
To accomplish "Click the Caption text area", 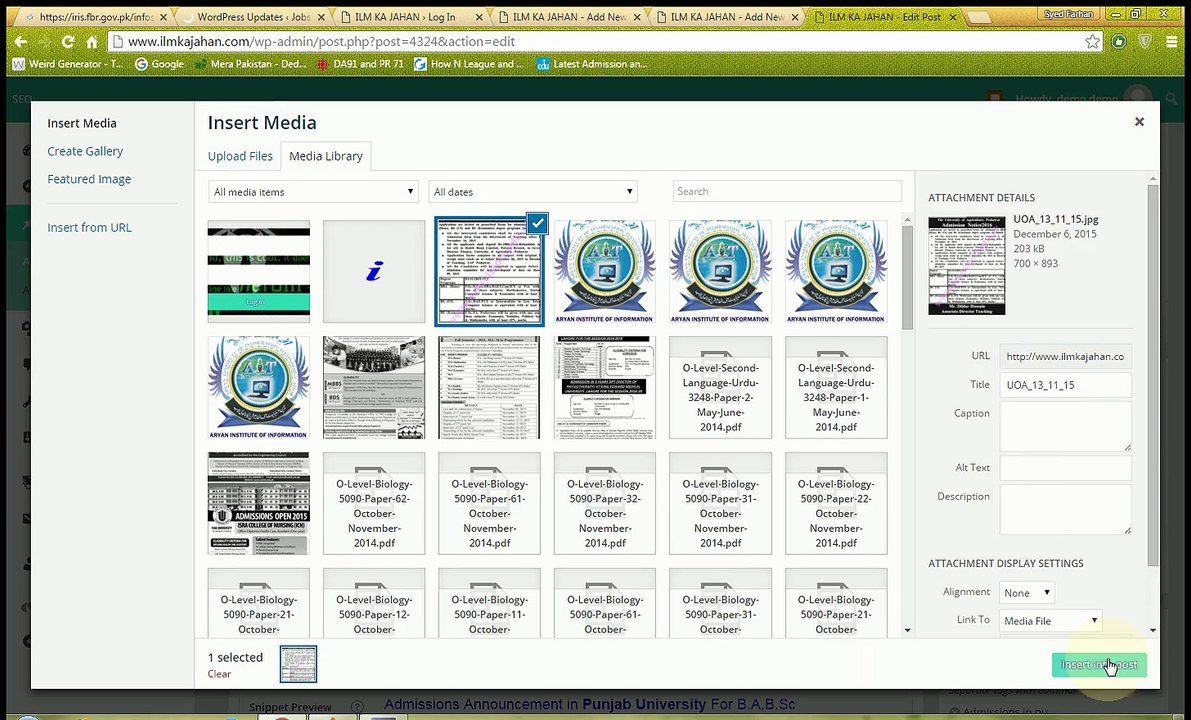I will 1065,426.
